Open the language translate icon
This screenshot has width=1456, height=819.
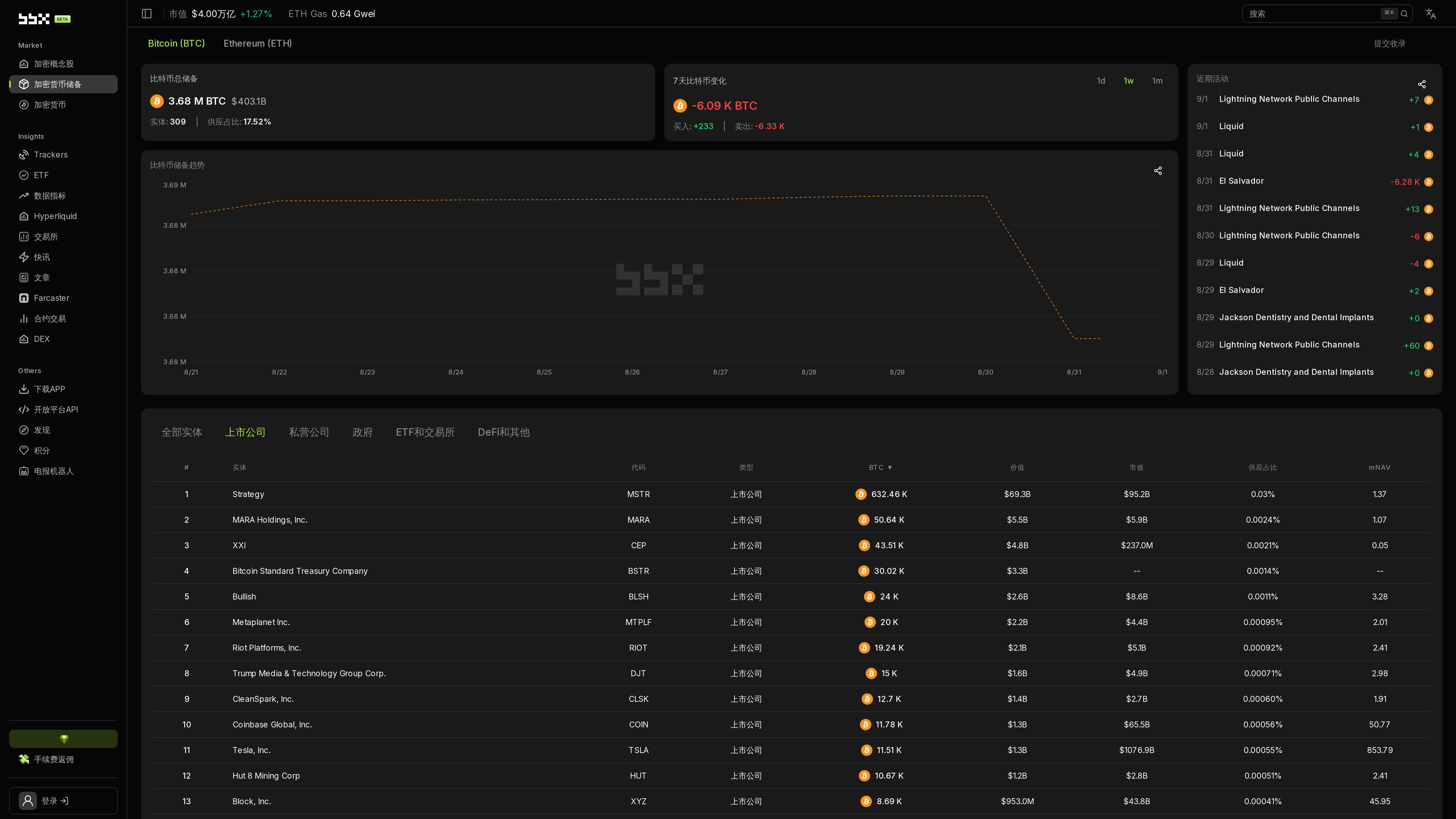(x=1431, y=14)
